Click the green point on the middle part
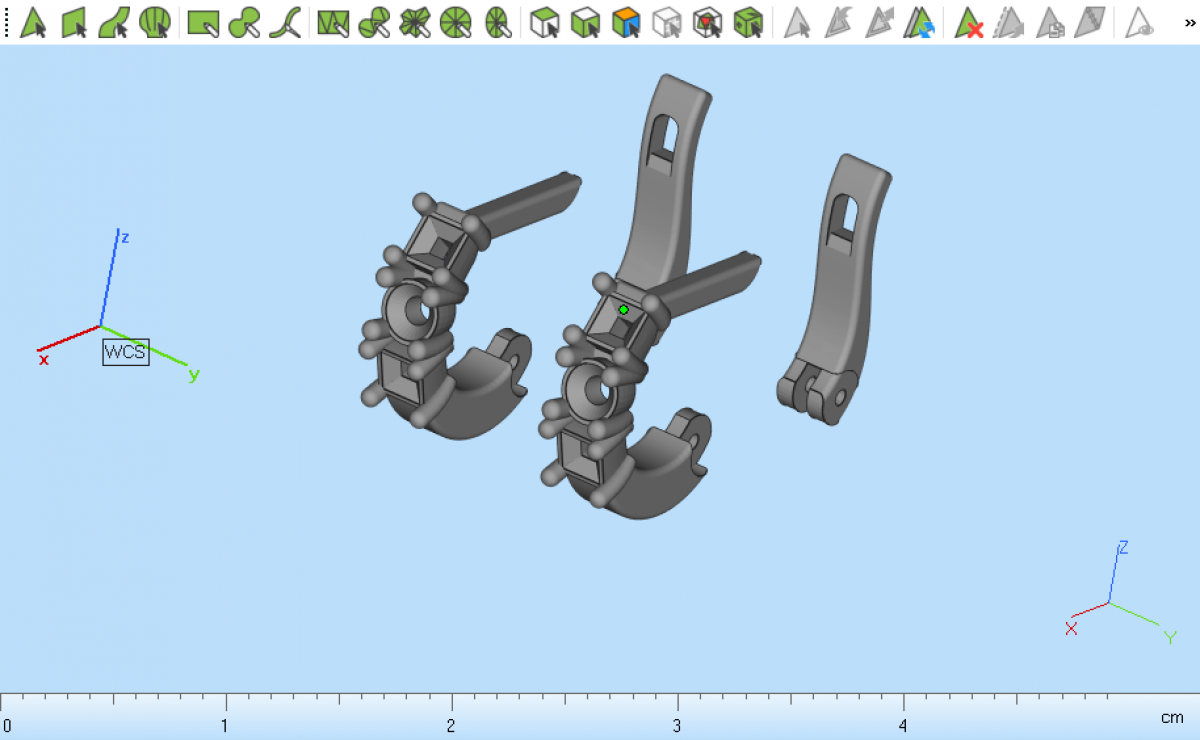 (x=623, y=310)
